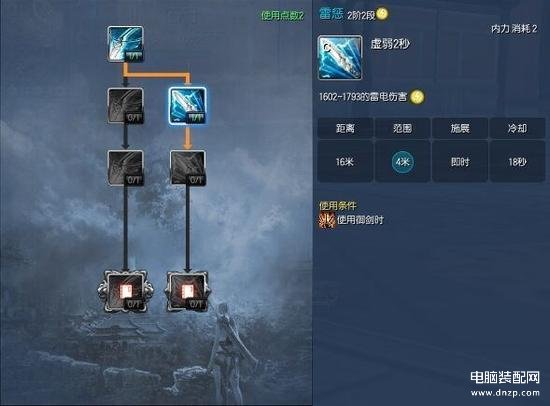Click the lightning icon after 1602~1793 damage text
Screen dimensions: 550x406
[417, 97]
